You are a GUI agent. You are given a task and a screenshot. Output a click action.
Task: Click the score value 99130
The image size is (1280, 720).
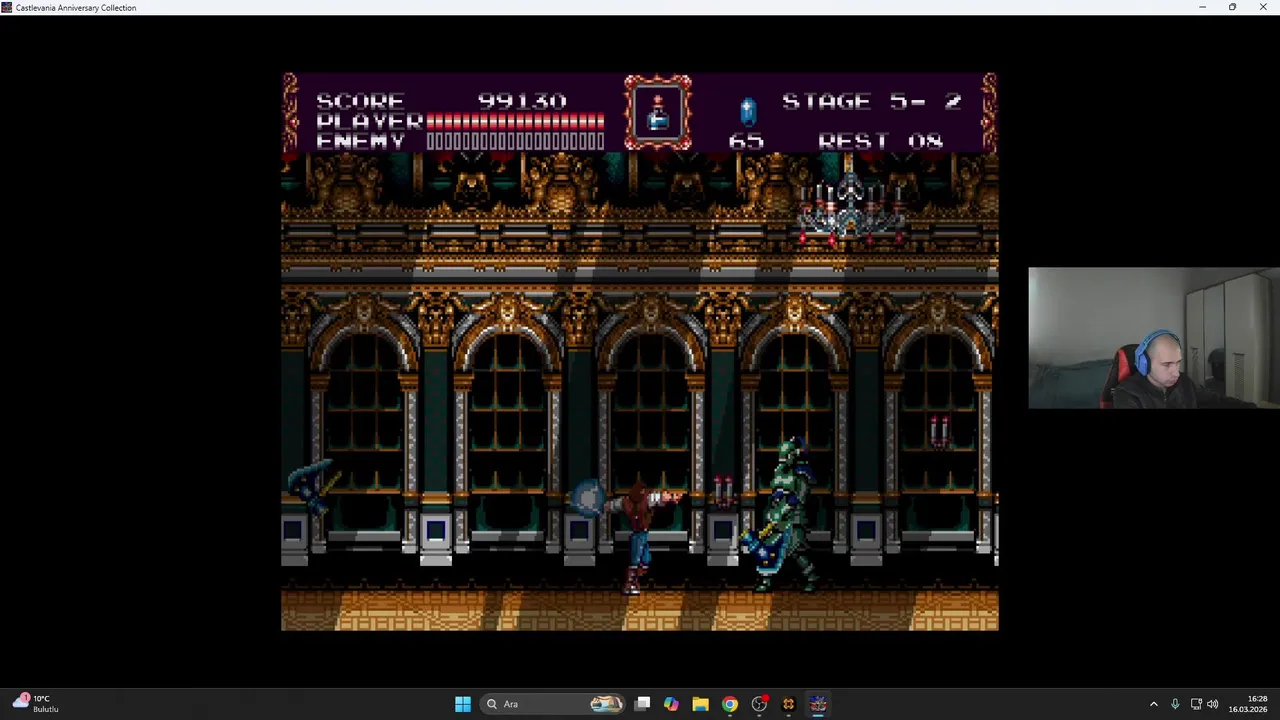(522, 101)
